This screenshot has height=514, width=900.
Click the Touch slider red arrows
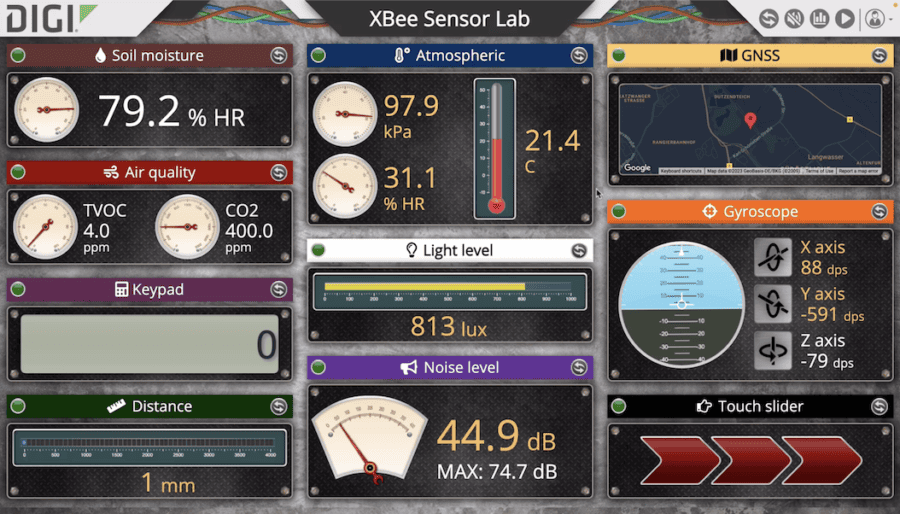coord(750,459)
